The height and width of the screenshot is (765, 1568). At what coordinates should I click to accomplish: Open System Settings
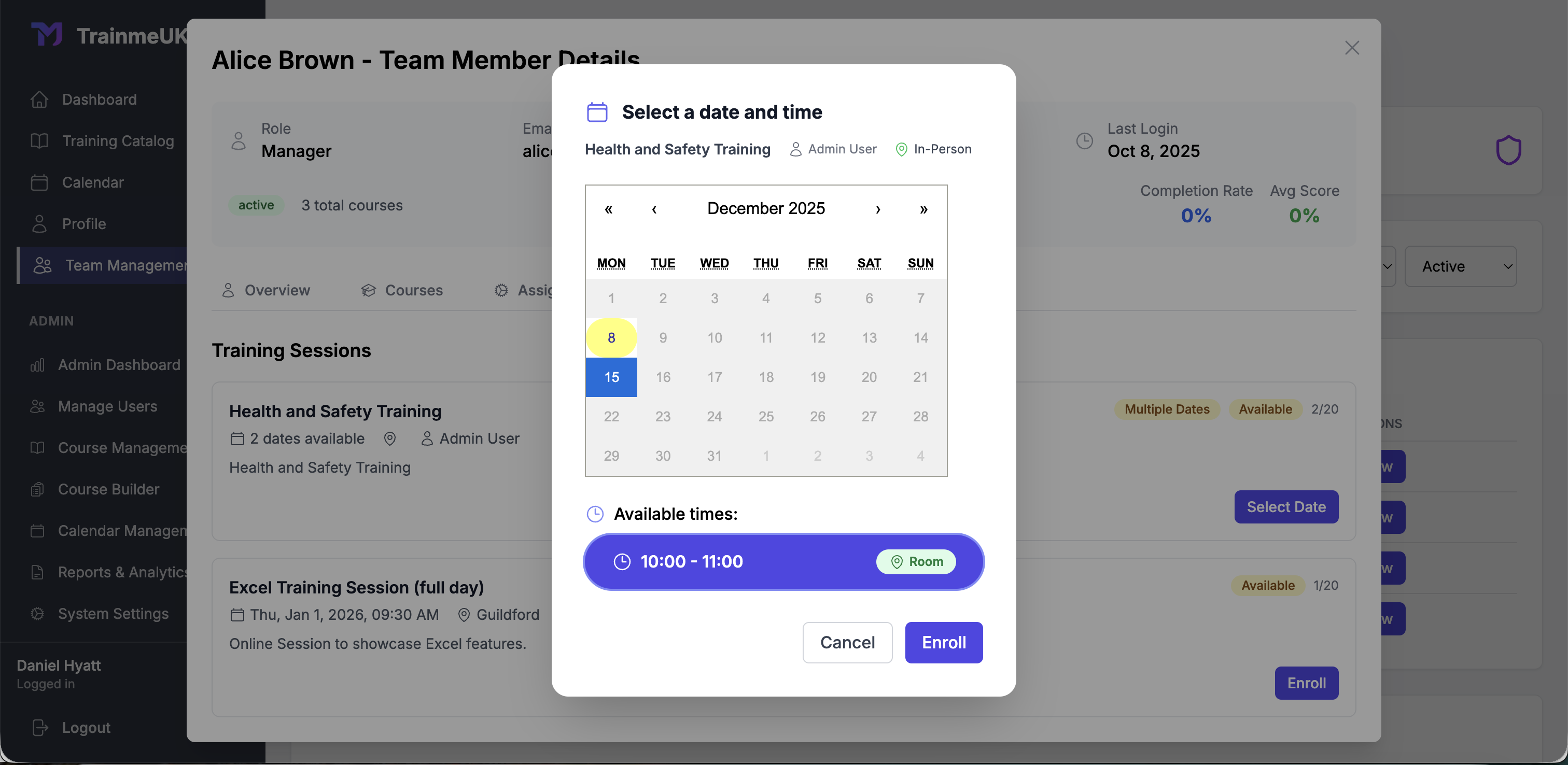click(113, 614)
